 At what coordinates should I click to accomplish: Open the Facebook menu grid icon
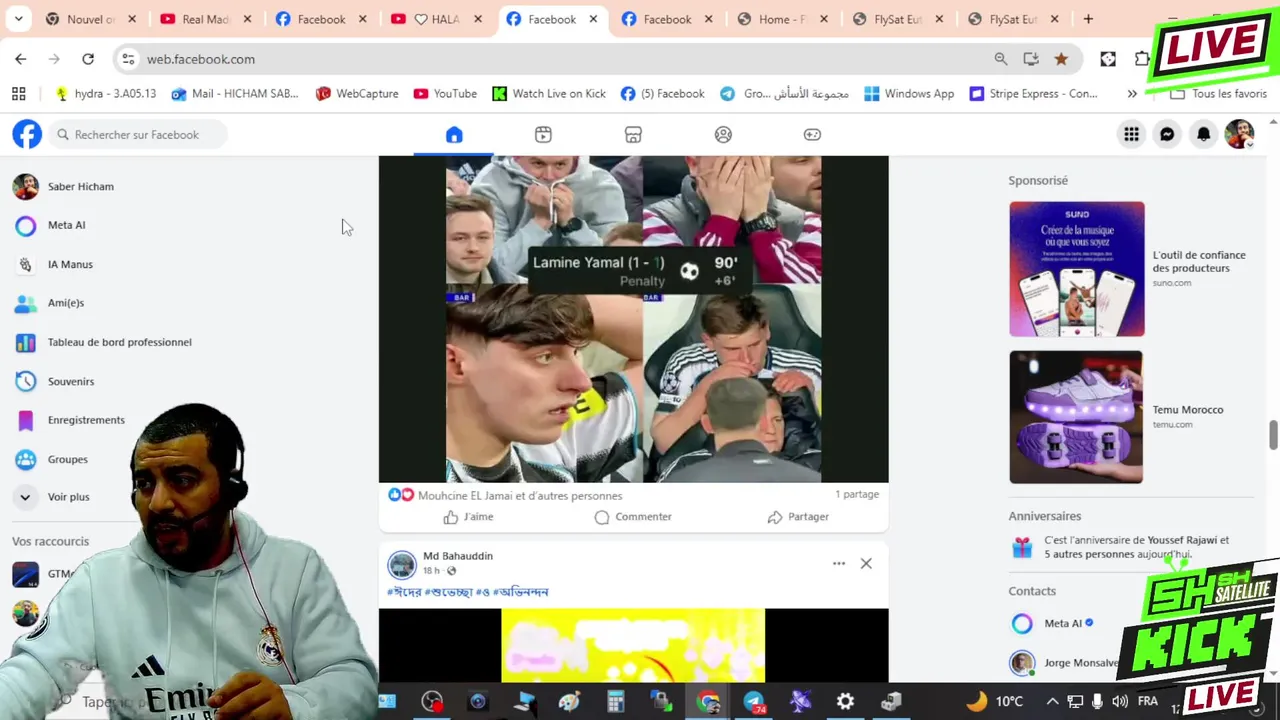tap(1131, 134)
